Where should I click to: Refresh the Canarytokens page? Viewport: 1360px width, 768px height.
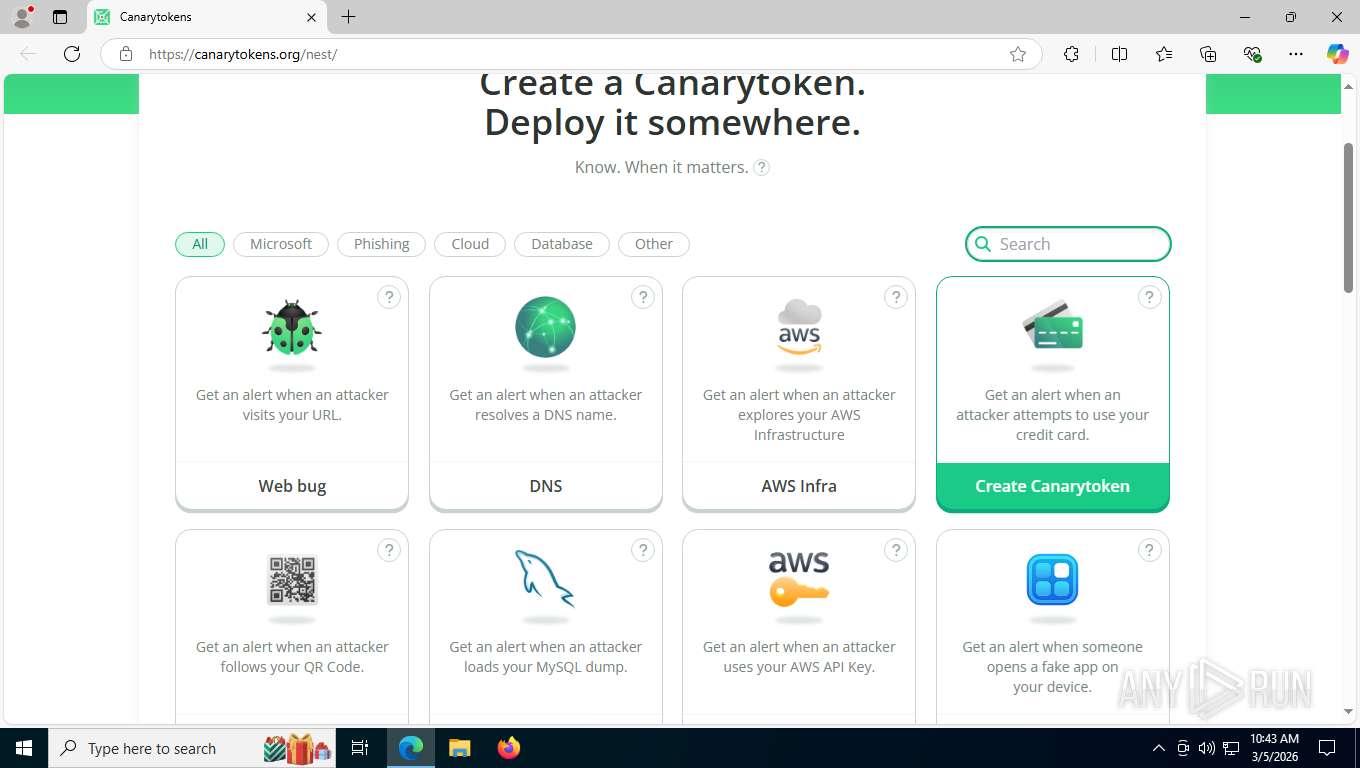[72, 54]
